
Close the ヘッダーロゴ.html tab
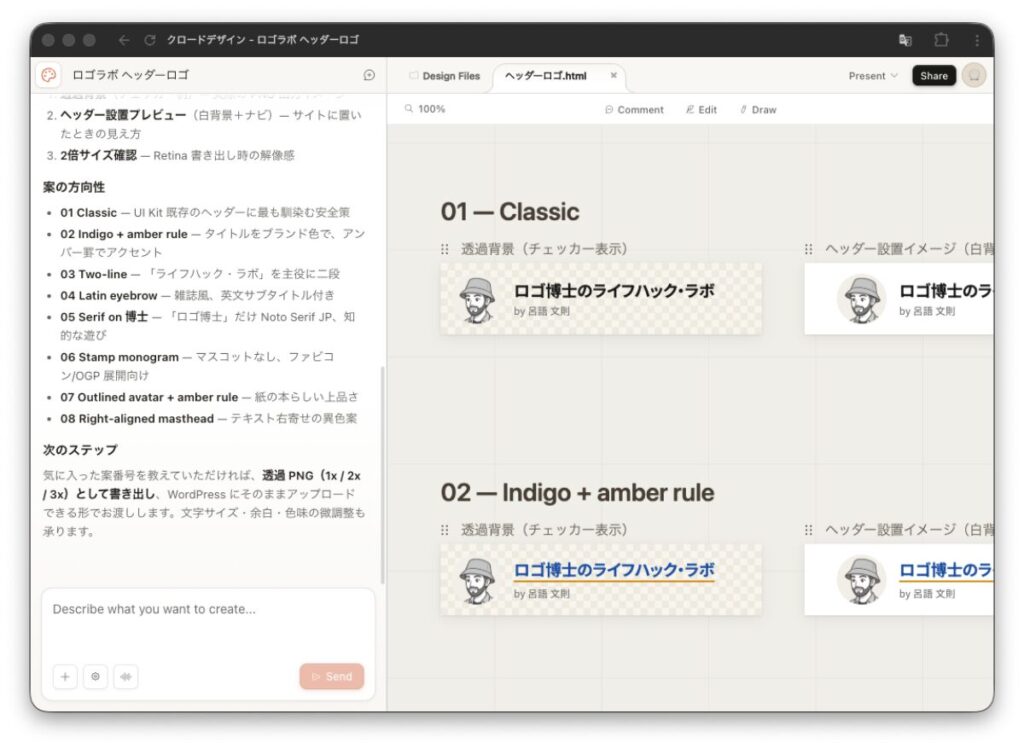613,76
